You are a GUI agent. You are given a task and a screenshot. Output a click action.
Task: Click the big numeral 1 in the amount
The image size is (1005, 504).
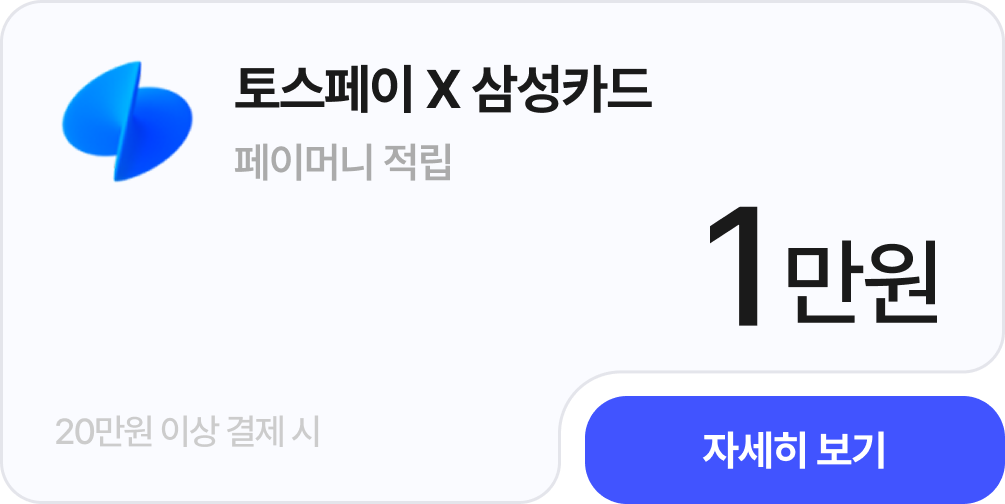737,267
